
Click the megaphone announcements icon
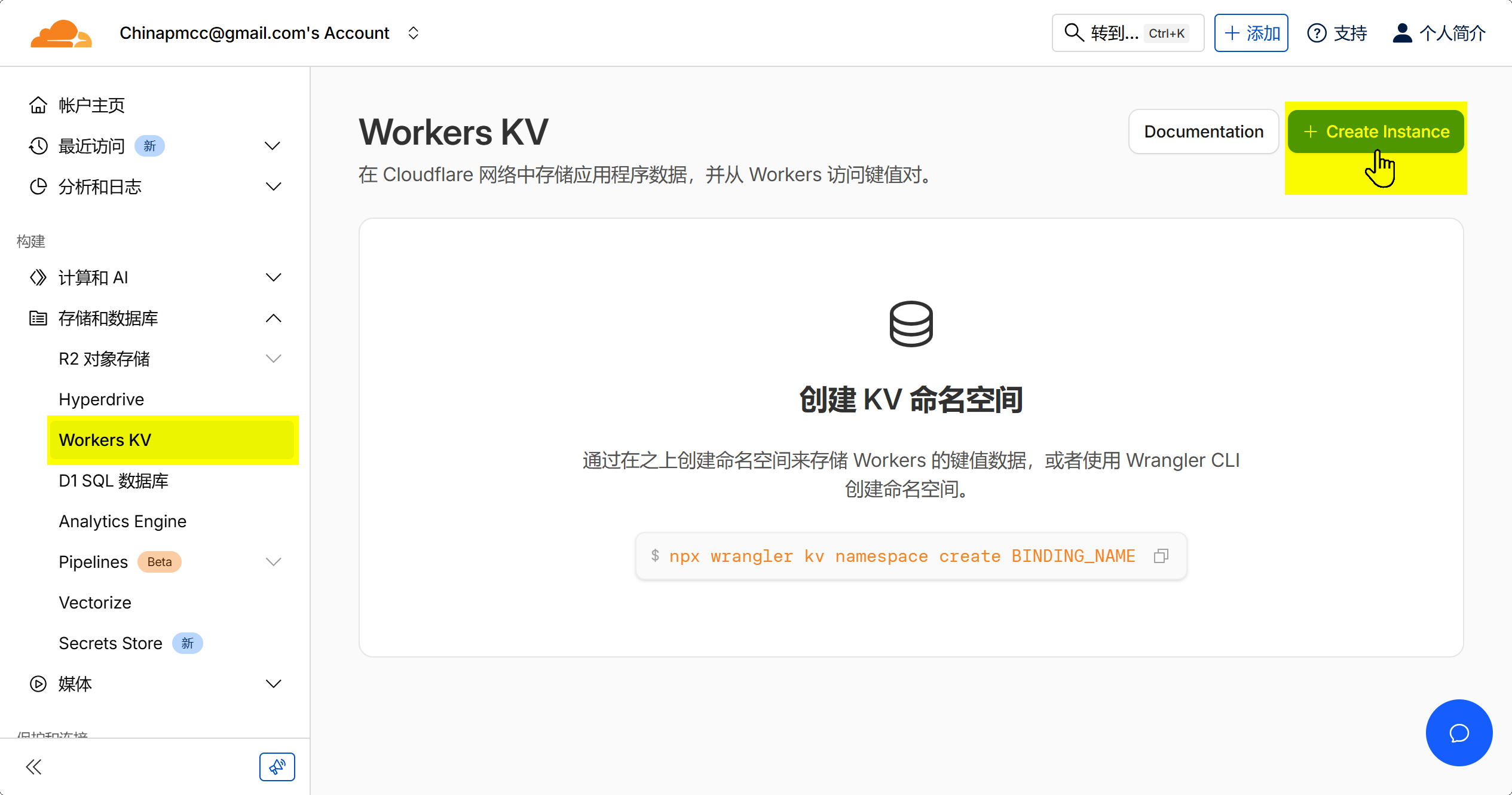click(x=277, y=767)
